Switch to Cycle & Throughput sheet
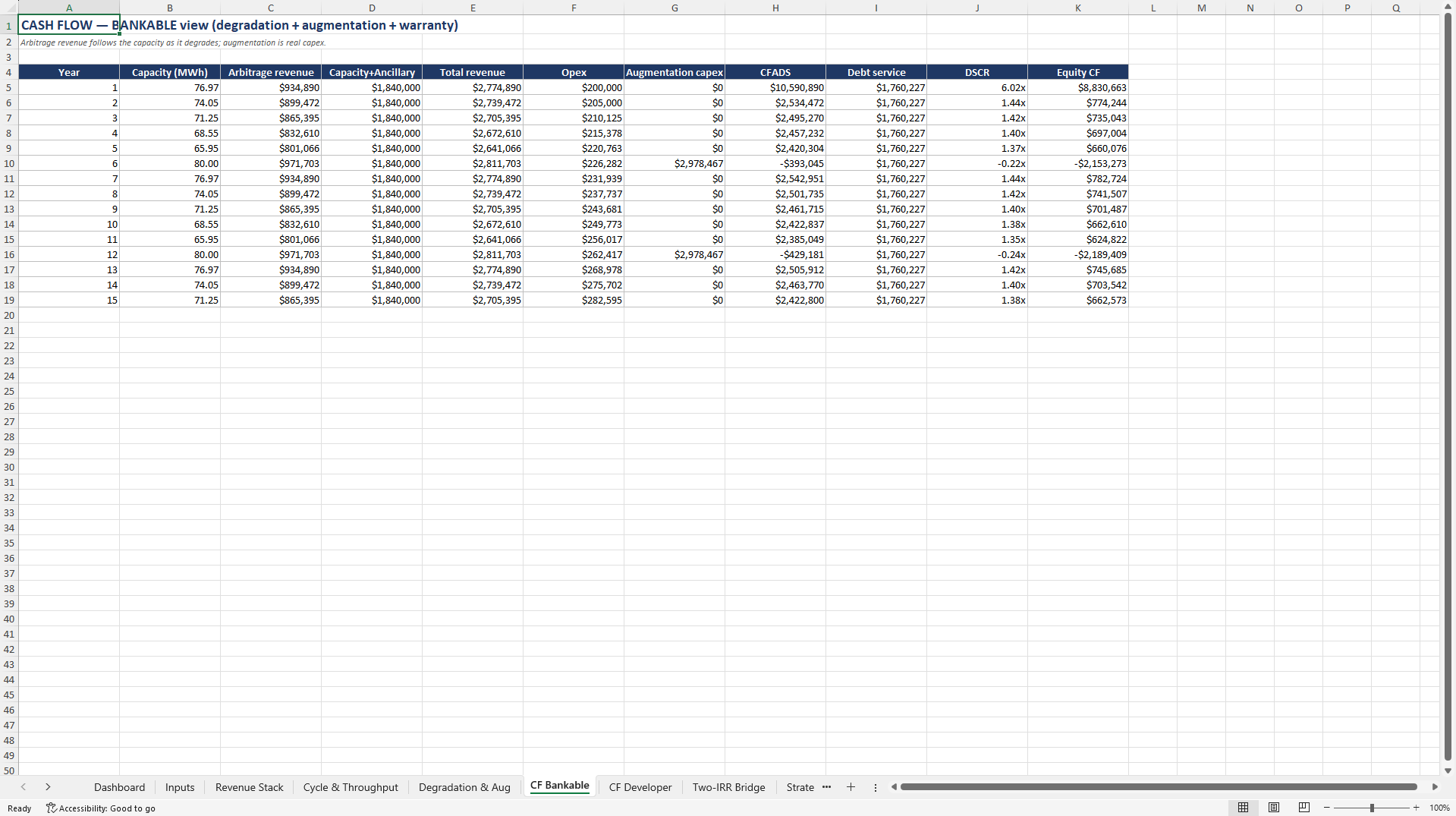Viewport: 1456px width, 816px height. [351, 787]
